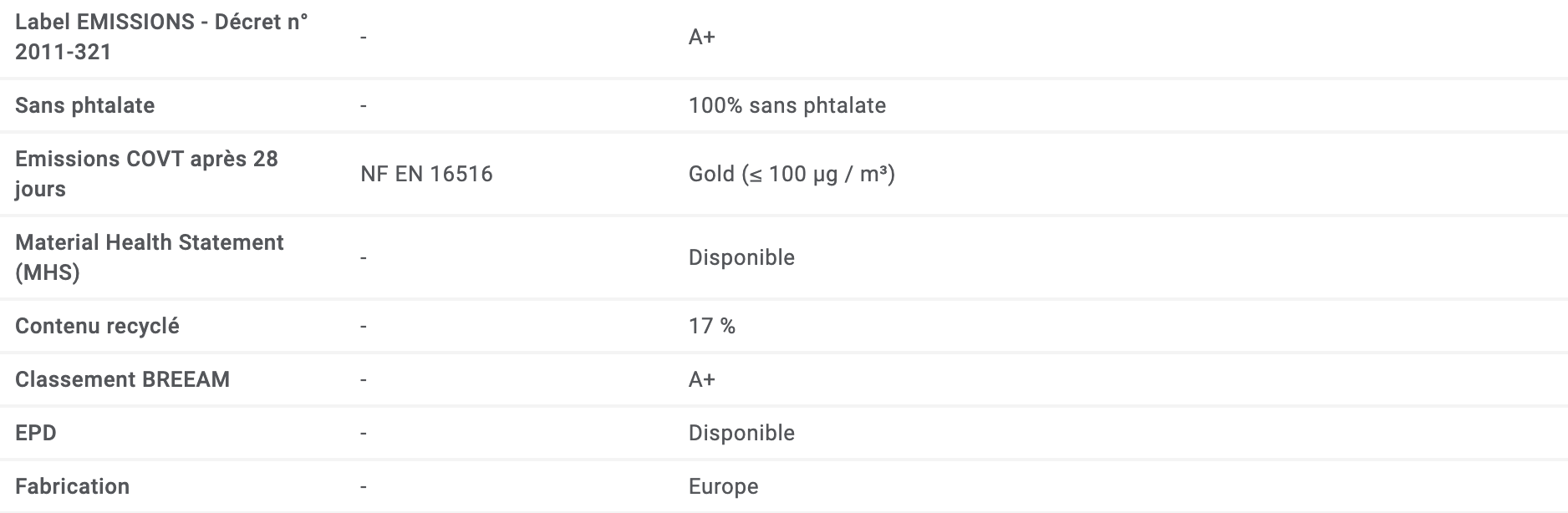Screen dimensions: 1568x513
Task: Select the dash cell in the Contenu recyclé row
Action: pos(364,326)
